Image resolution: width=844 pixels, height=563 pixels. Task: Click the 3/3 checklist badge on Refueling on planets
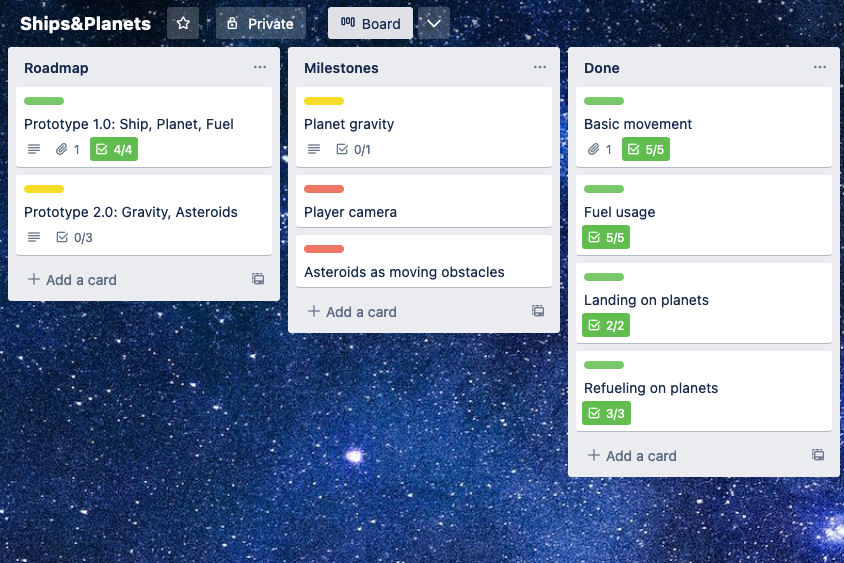(x=607, y=413)
